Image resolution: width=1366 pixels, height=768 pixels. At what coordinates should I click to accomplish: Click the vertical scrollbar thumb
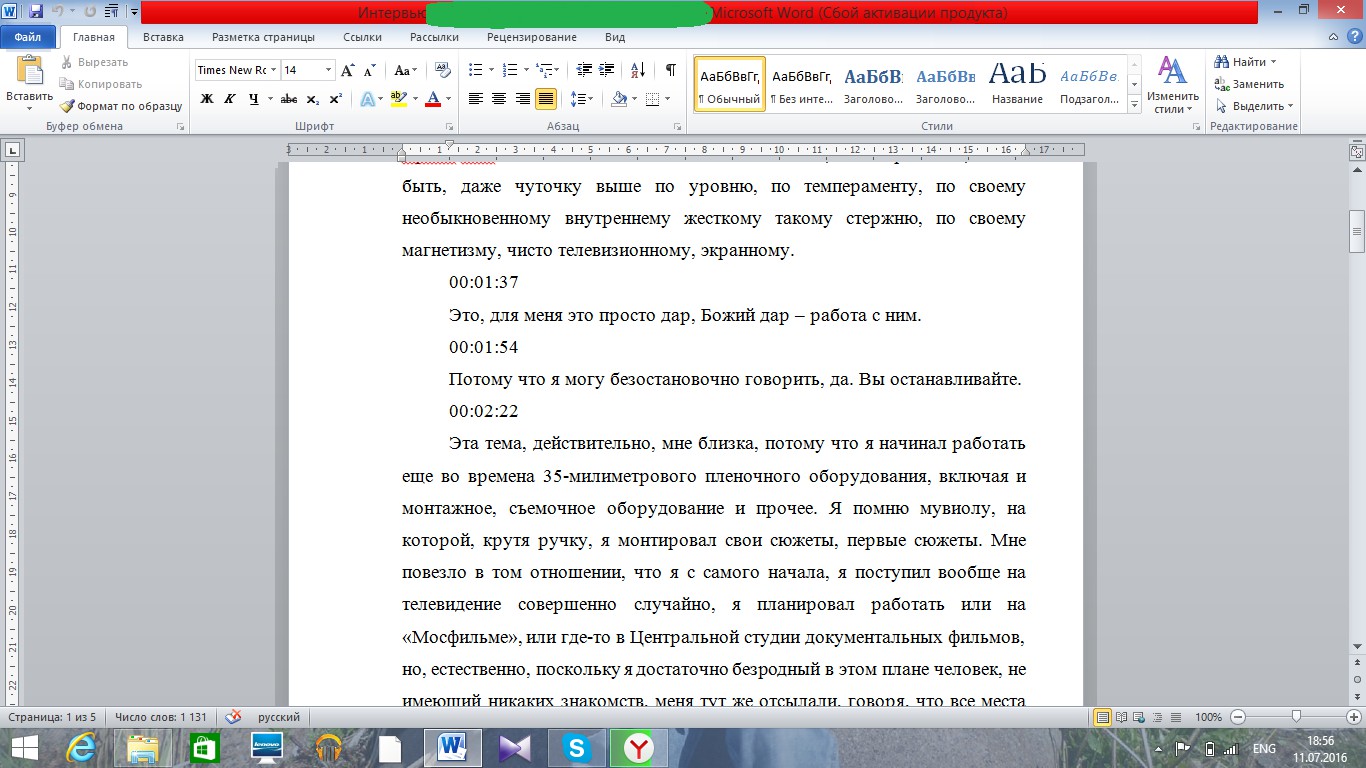click(x=1357, y=229)
